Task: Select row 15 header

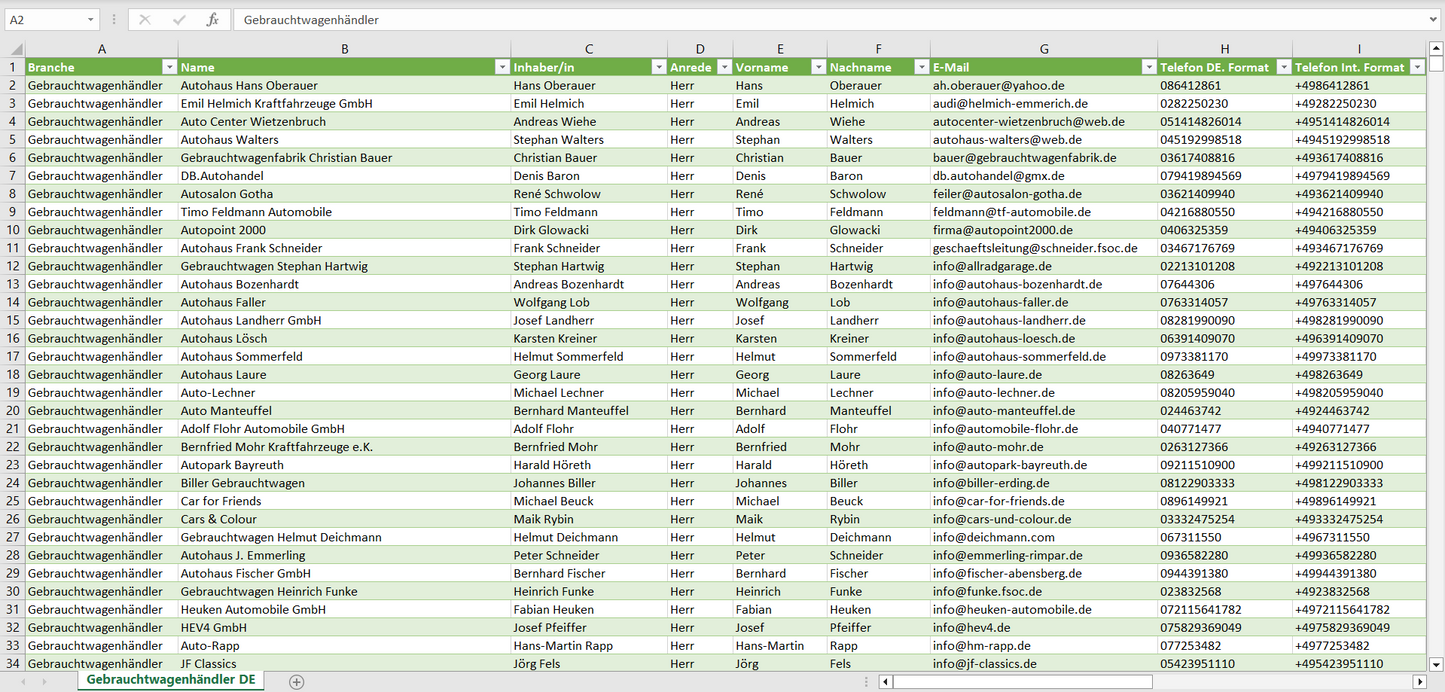Action: coord(13,320)
